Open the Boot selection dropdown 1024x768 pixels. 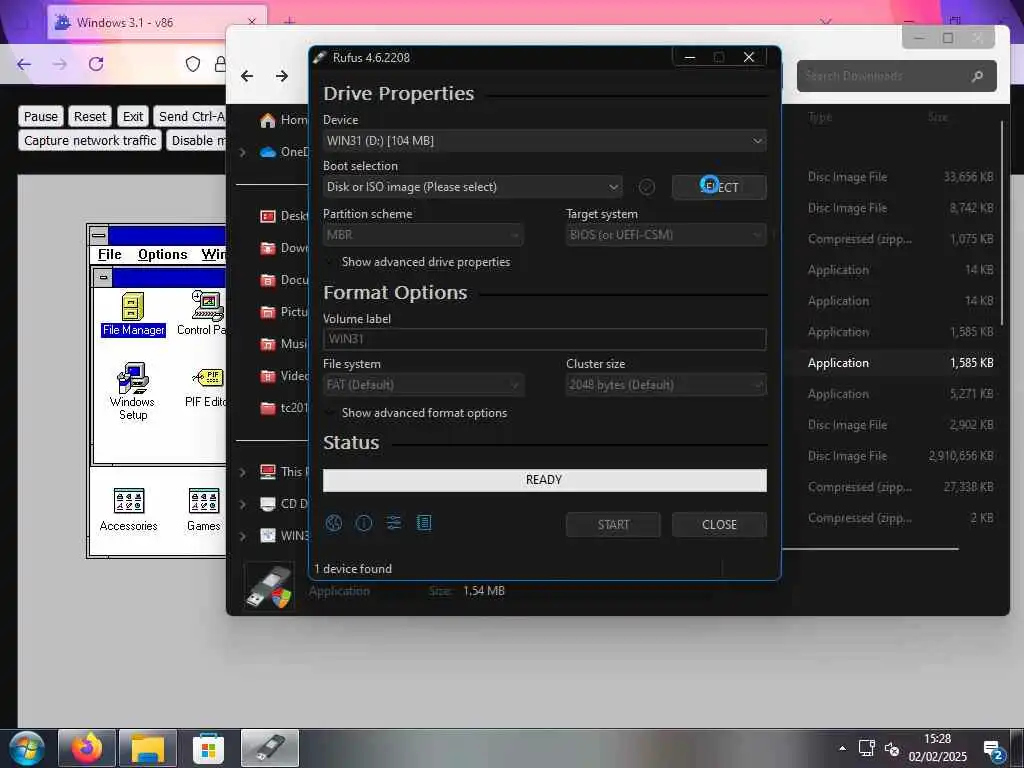[x=472, y=187]
